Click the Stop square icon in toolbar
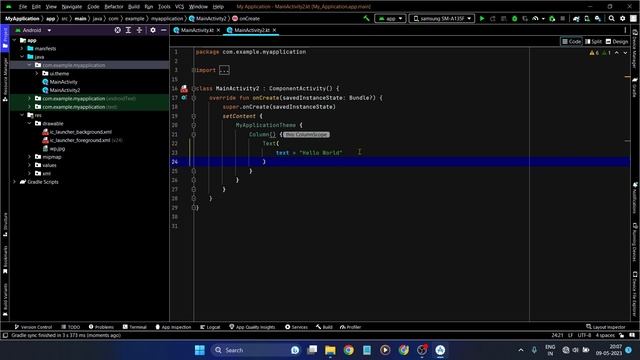This screenshot has height=360, width=640. [562, 18]
